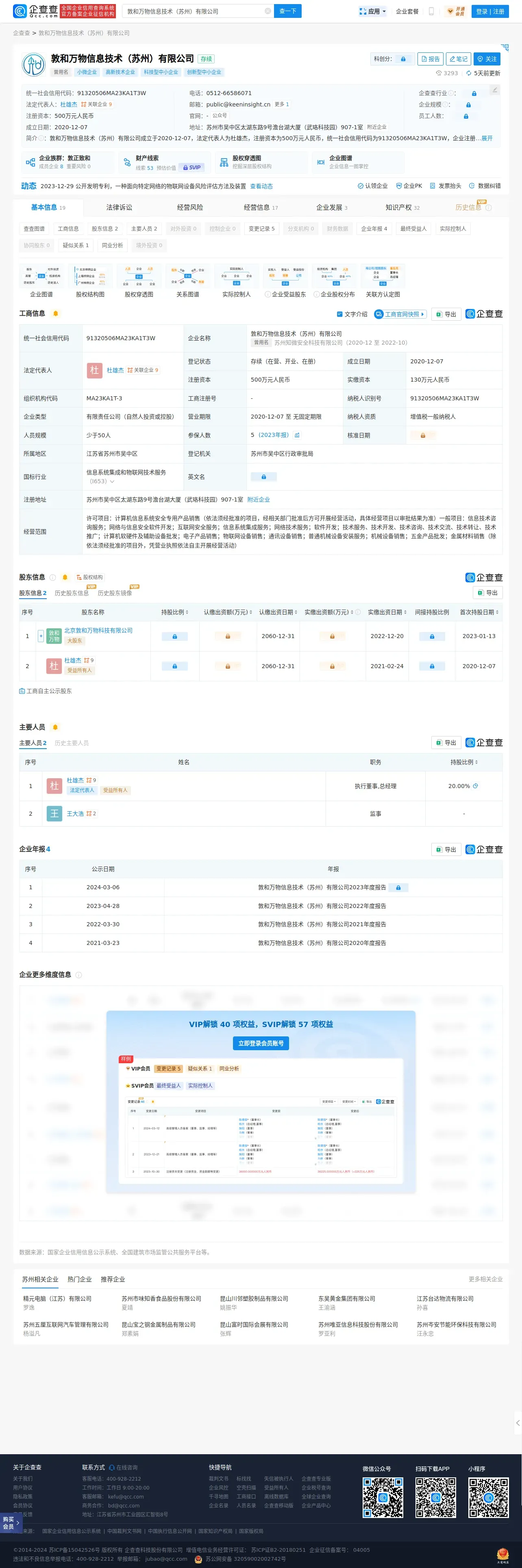Viewport: 522px width, 1568px height.
Task: Expand the company 简介 with 展开
Action: [487, 138]
